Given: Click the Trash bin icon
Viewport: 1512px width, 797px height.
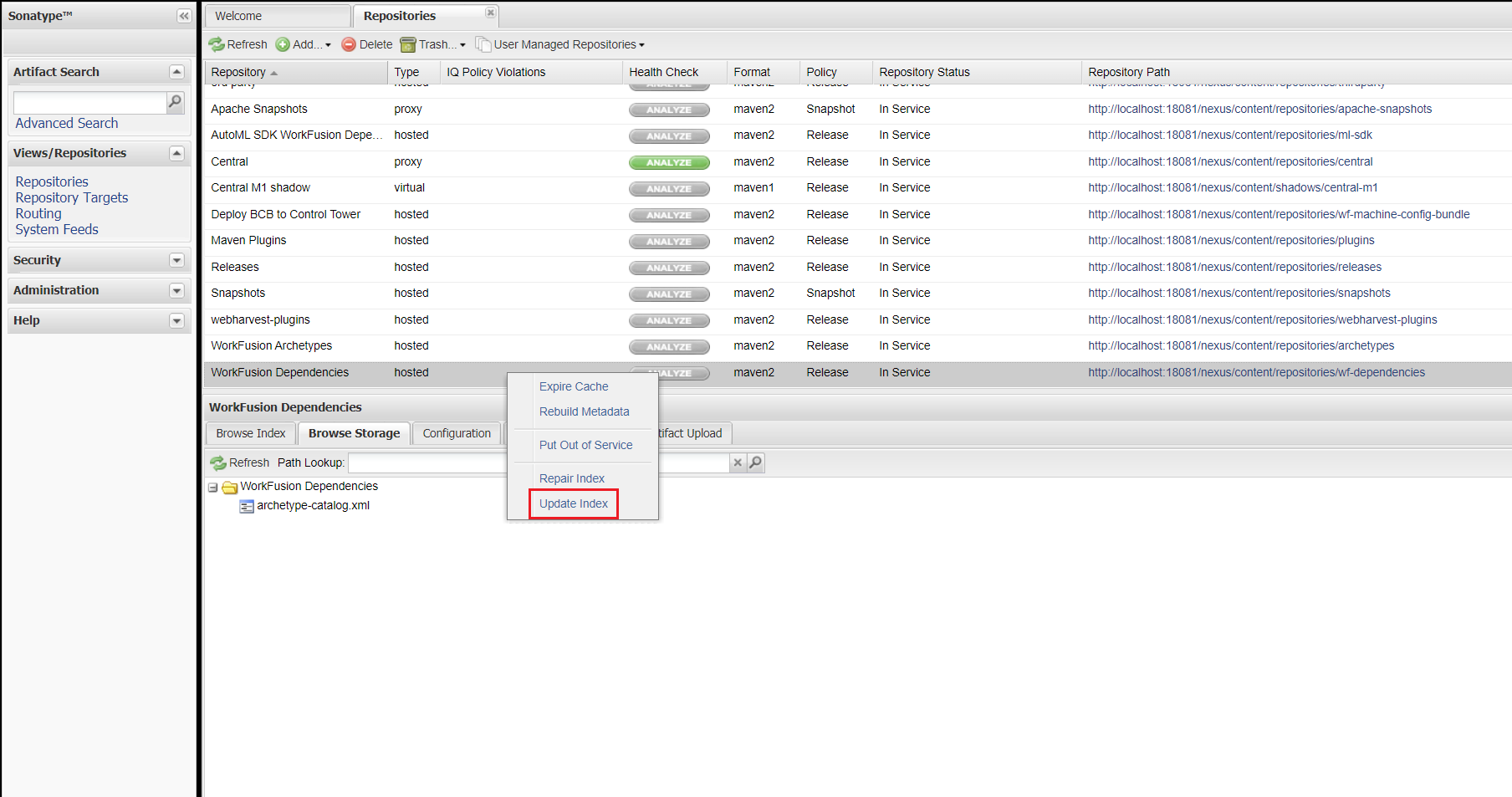Looking at the screenshot, I should tap(408, 44).
